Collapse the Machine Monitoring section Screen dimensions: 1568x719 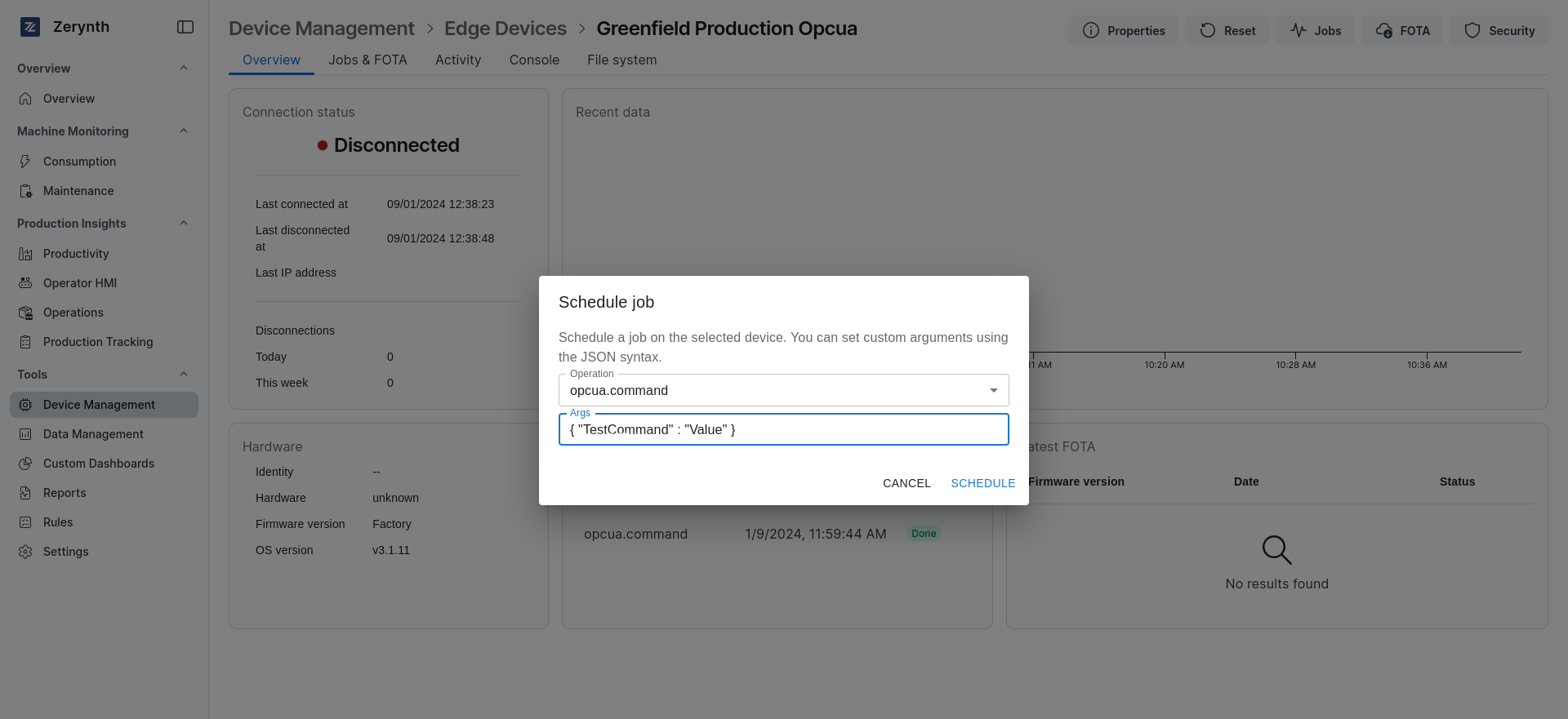point(184,131)
